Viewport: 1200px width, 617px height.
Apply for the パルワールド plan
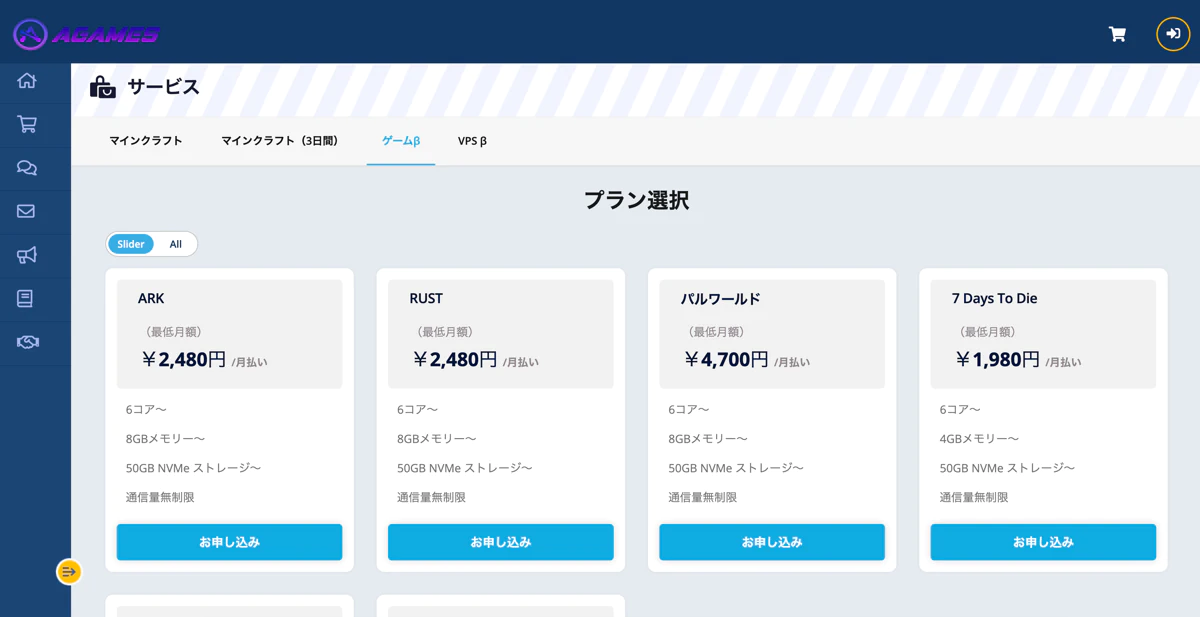[x=771, y=542]
